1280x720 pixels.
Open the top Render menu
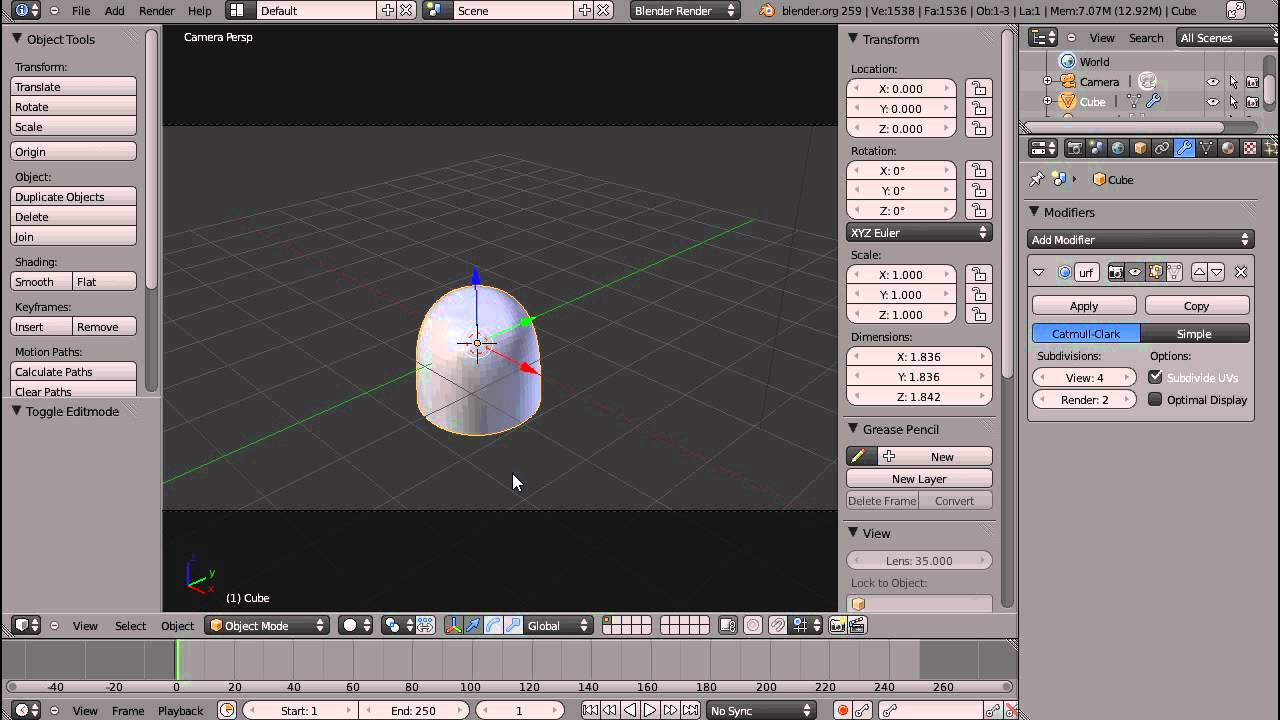(157, 10)
